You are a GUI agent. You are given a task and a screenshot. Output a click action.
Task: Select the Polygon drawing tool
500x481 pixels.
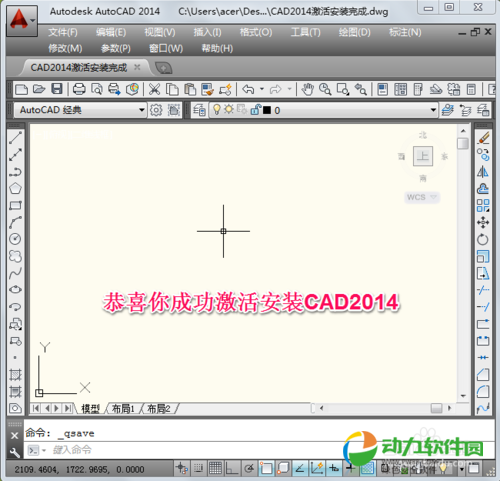tap(15, 188)
